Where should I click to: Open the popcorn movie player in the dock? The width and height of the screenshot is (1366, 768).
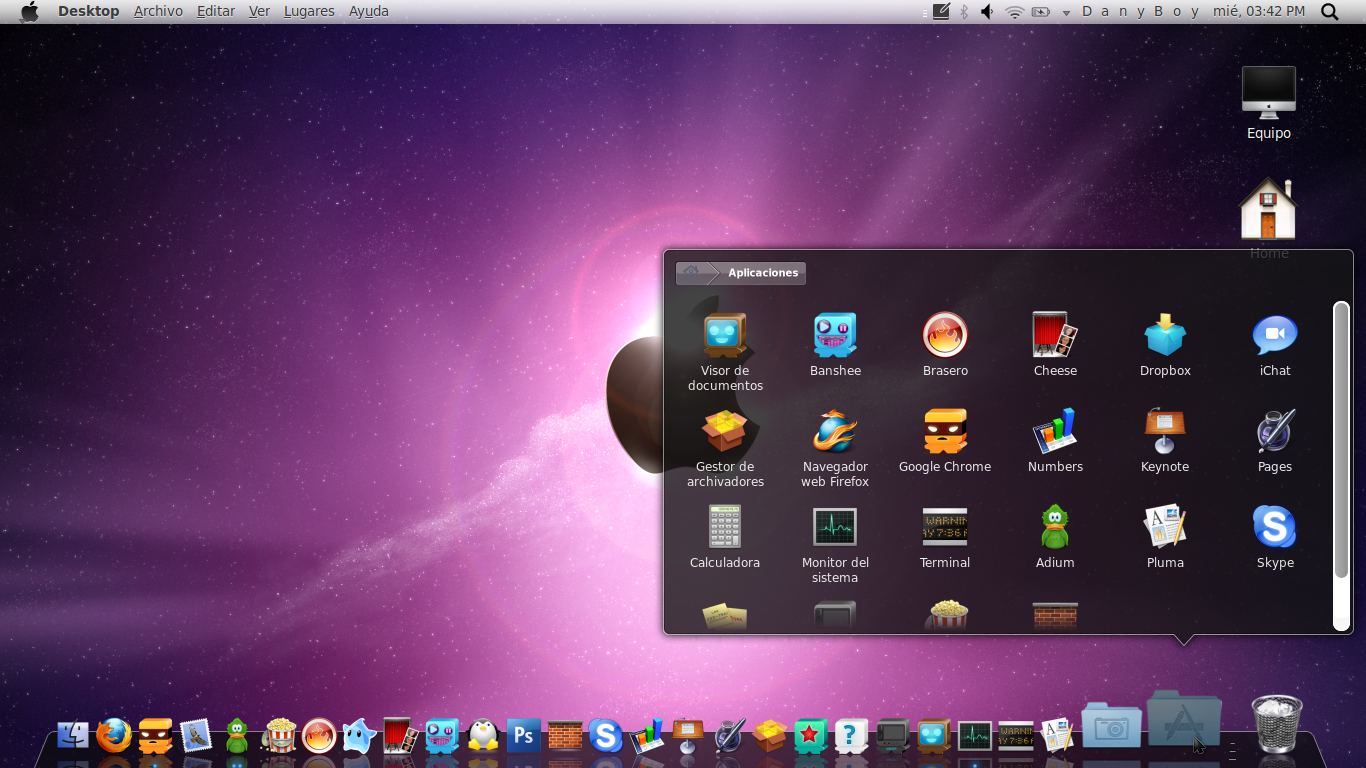[278, 736]
